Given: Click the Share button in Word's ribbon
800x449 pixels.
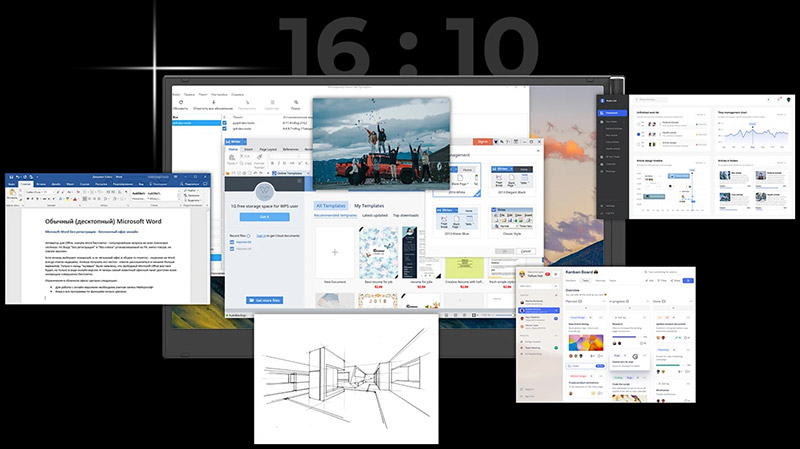Looking at the screenshot, I should 191,184.
